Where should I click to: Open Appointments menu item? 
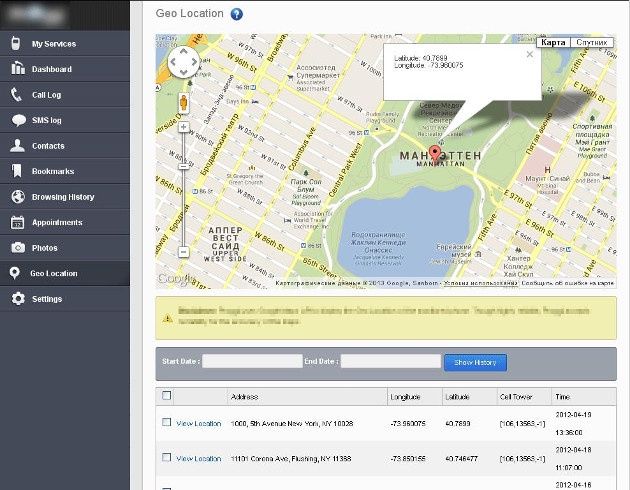pos(65,222)
